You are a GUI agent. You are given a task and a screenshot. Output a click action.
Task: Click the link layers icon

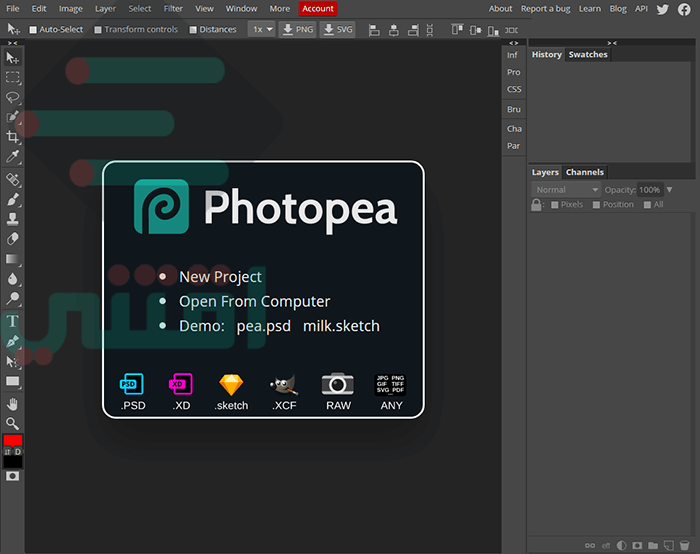point(590,546)
